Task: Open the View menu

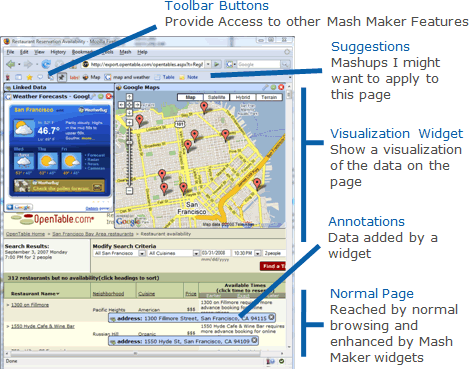Action: (x=39, y=52)
